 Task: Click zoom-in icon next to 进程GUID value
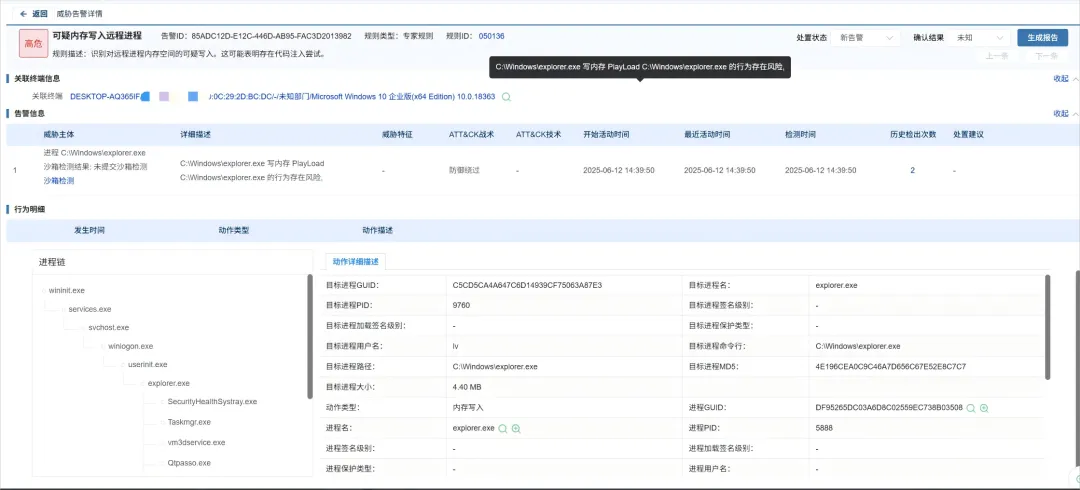point(984,408)
